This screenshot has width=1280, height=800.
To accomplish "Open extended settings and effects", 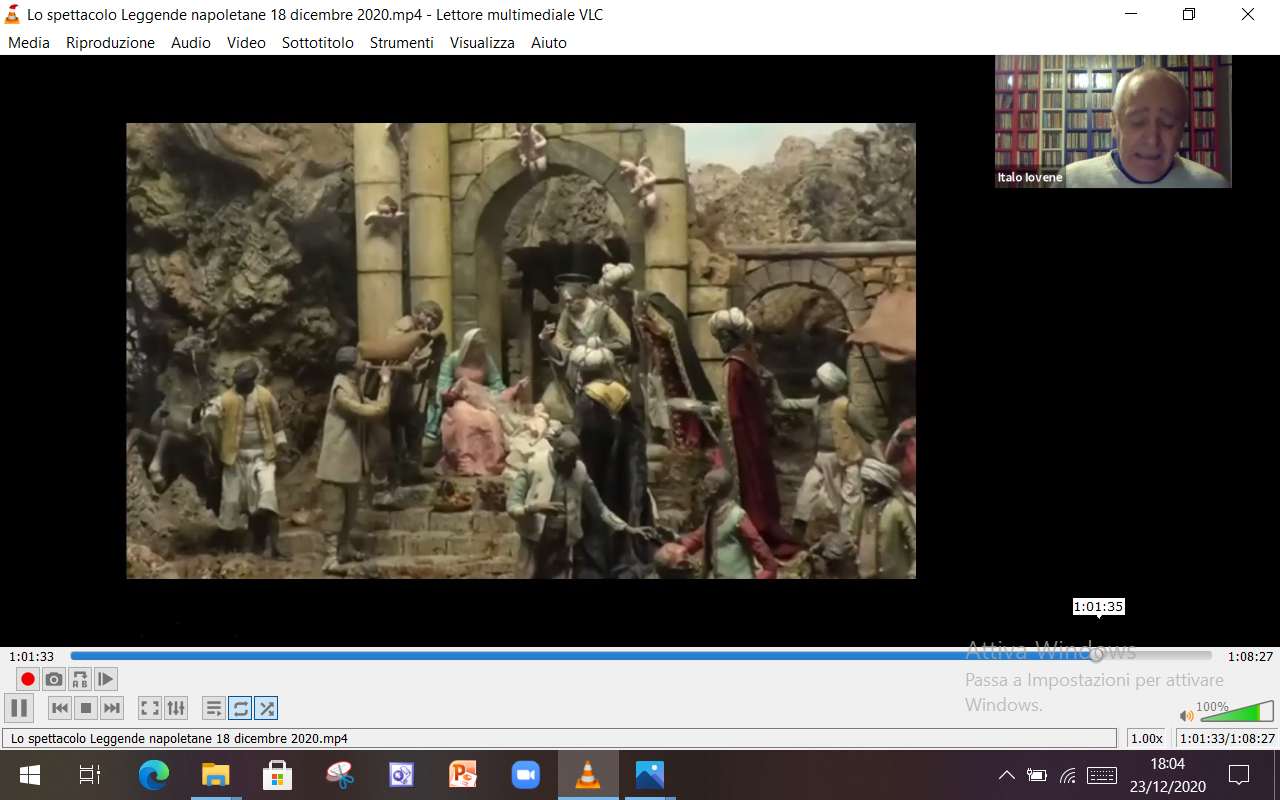I will click(176, 708).
